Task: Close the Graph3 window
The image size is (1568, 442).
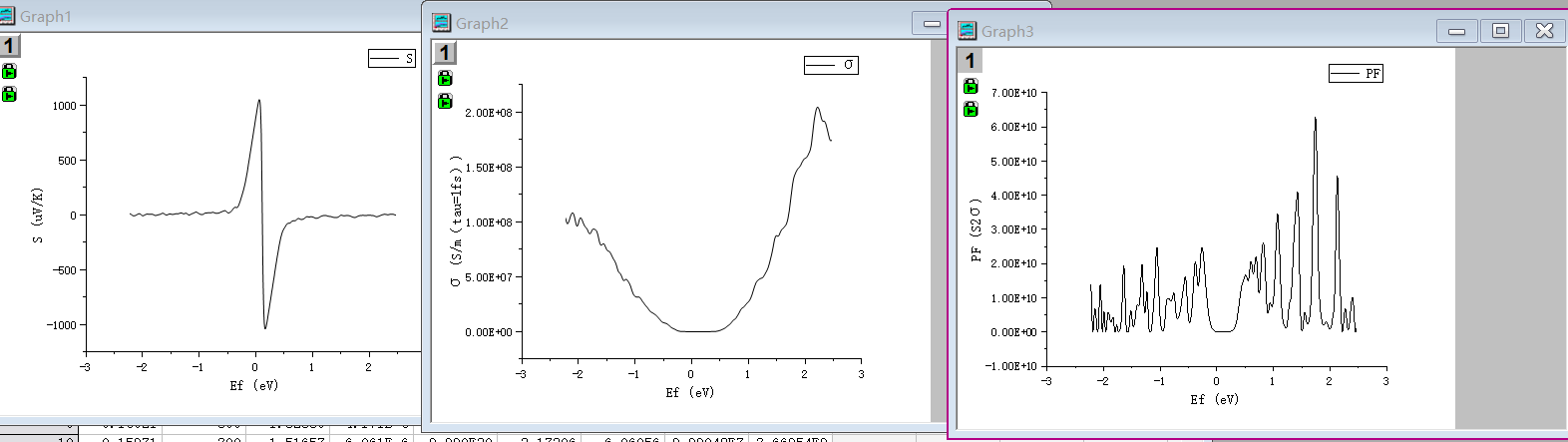Action: pyautogui.click(x=1544, y=31)
